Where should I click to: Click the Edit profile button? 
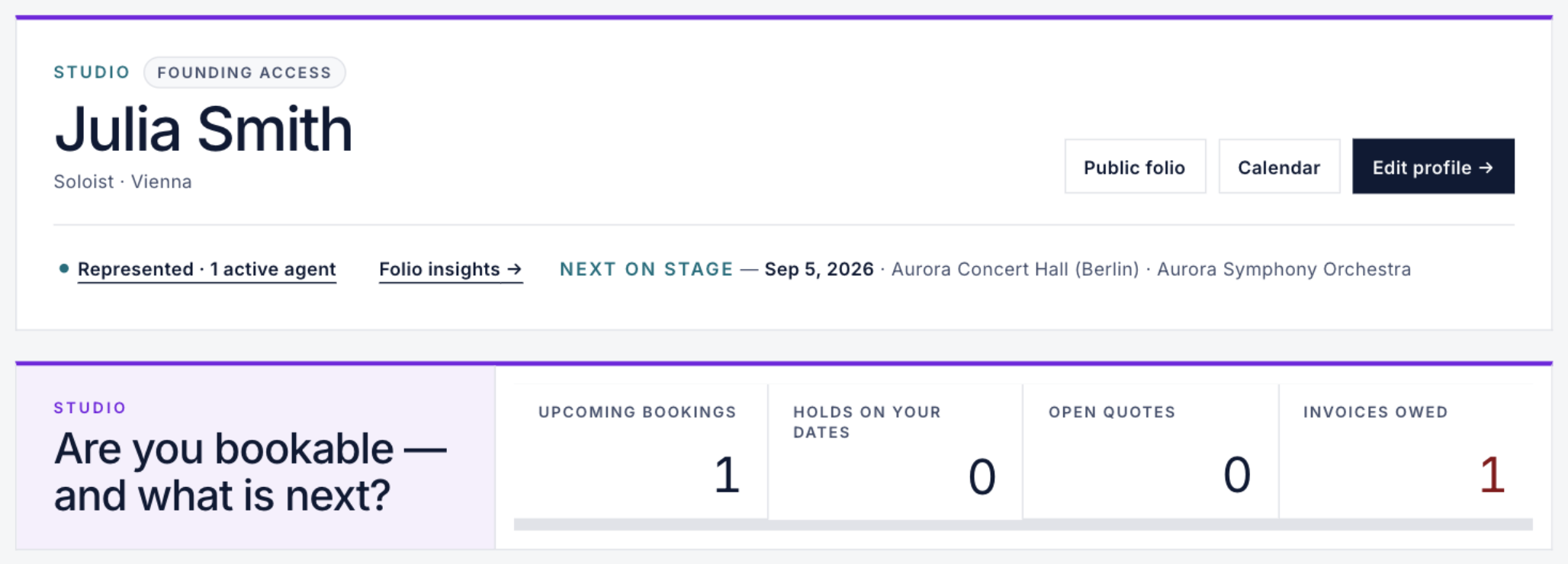click(1433, 166)
